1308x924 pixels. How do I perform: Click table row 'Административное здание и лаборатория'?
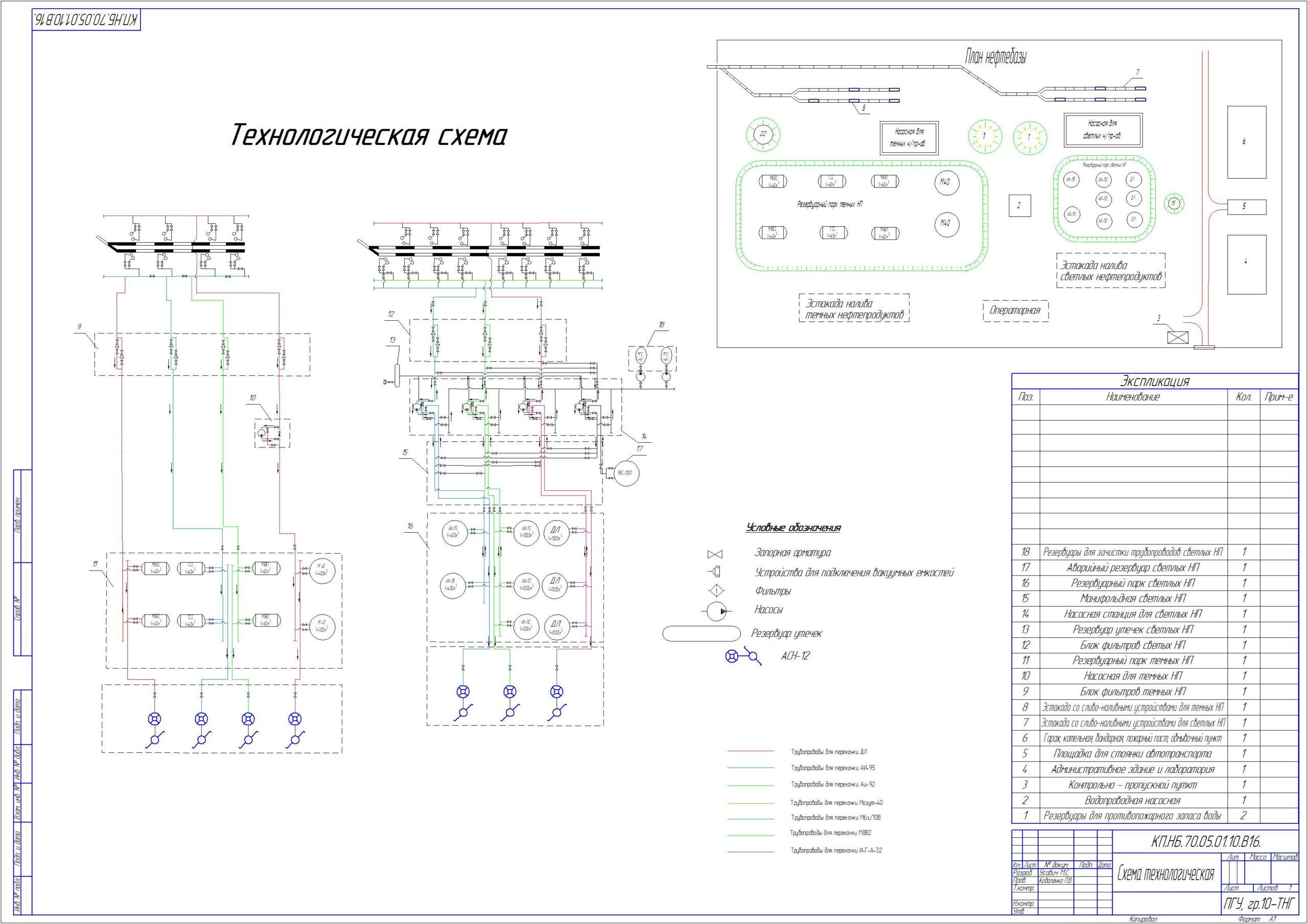tap(1155, 769)
